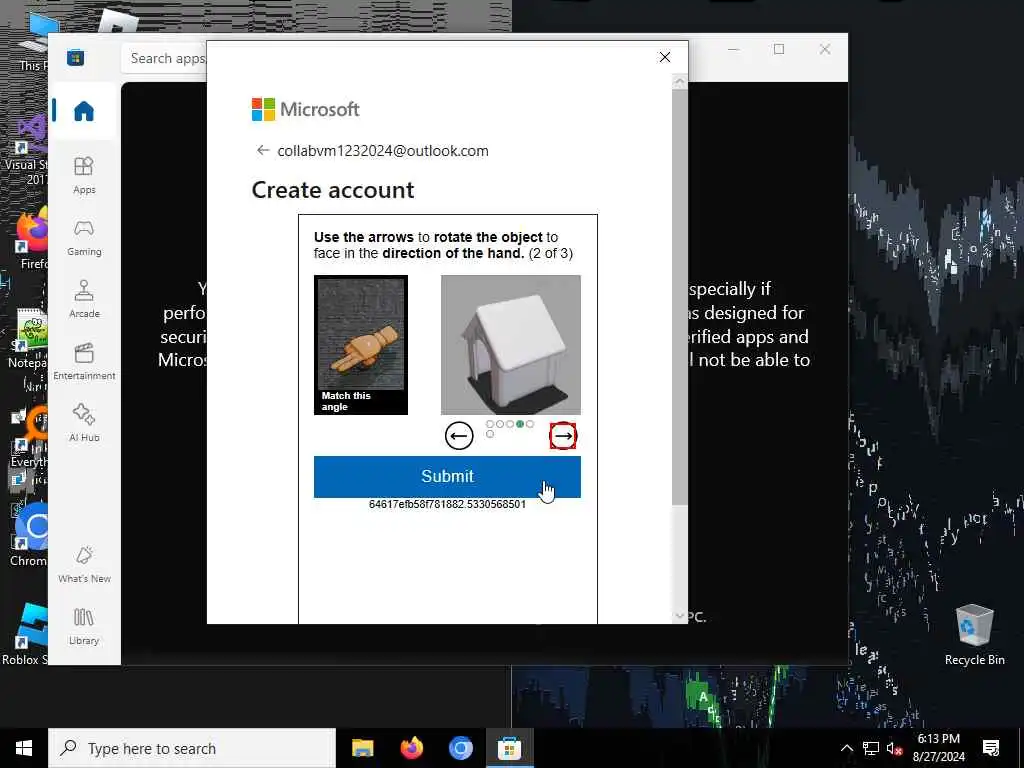This screenshot has height=768, width=1024.
Task: Select the Recycle Bin desktop icon
Action: pos(974,633)
